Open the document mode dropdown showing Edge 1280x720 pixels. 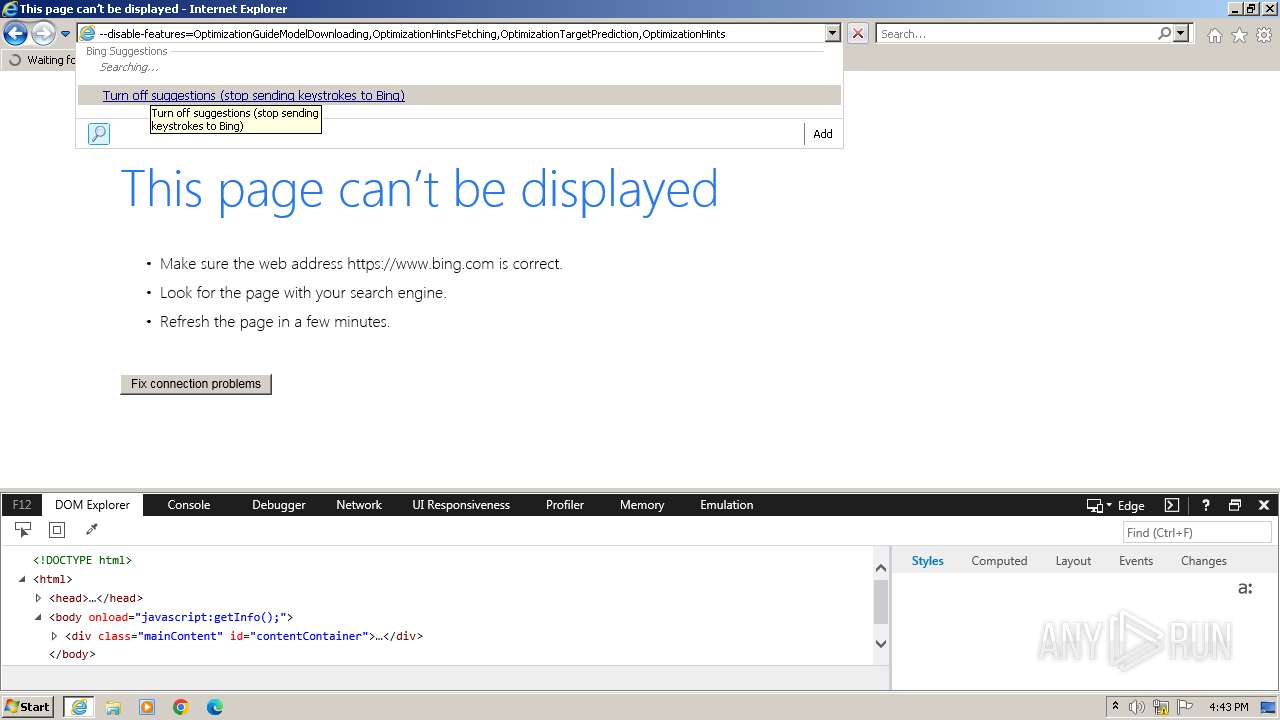click(x=1116, y=505)
